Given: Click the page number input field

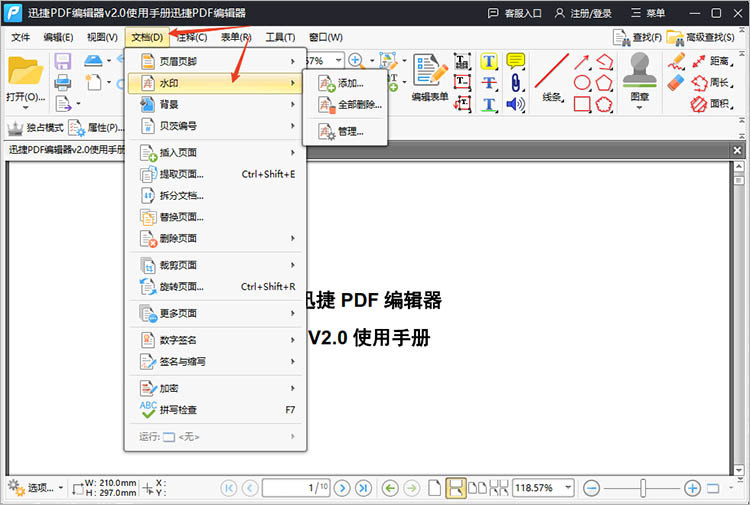Looking at the screenshot, I should (x=296, y=488).
